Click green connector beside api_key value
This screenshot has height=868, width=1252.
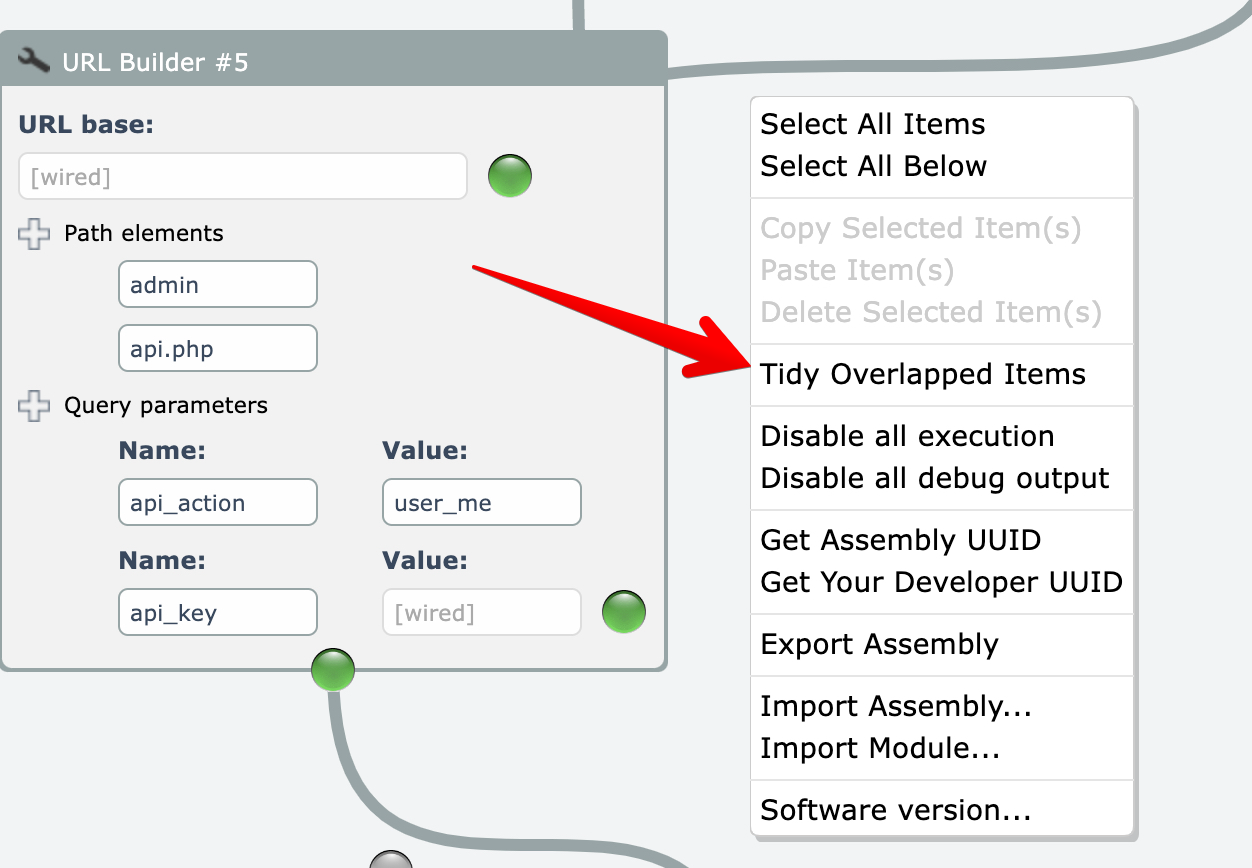(624, 612)
